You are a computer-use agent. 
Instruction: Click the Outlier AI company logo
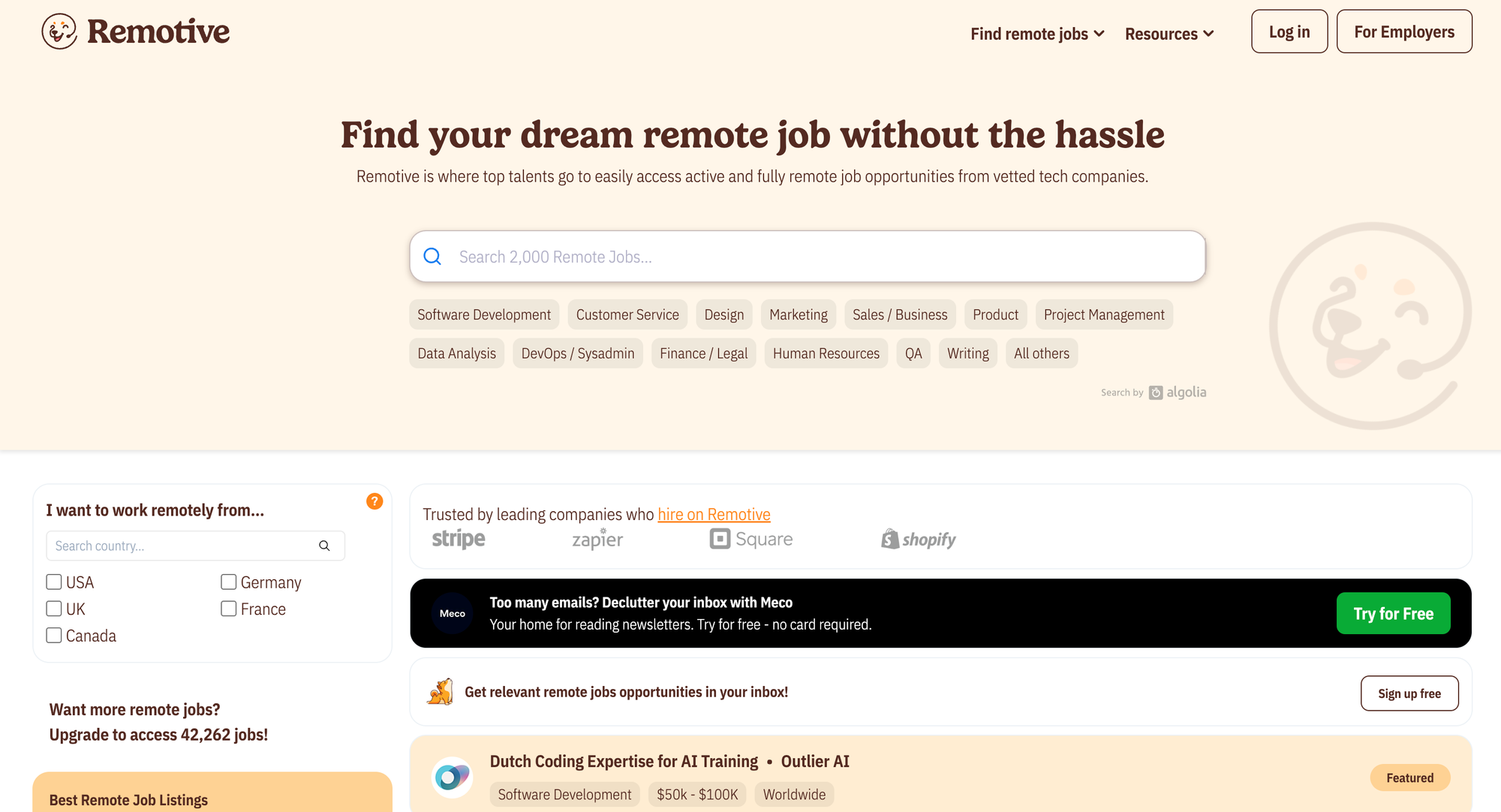453,777
